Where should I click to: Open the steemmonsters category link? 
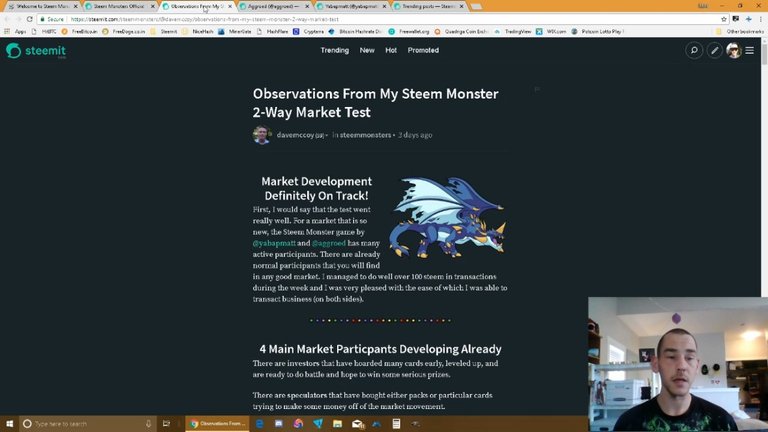click(x=365, y=135)
